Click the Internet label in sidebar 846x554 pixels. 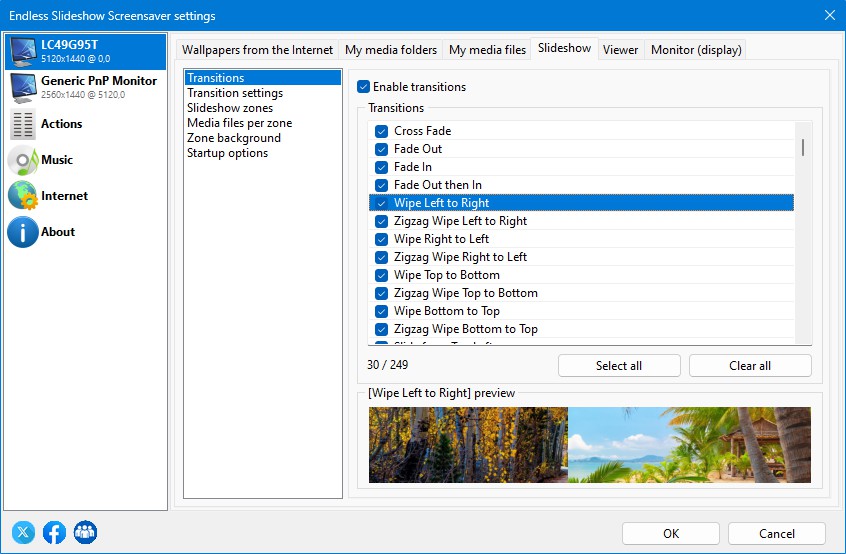pos(64,196)
